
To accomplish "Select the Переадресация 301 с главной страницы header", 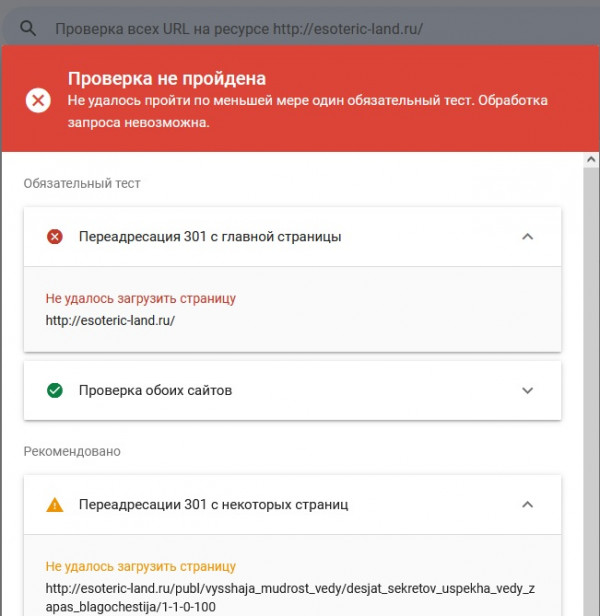I will (292, 237).
